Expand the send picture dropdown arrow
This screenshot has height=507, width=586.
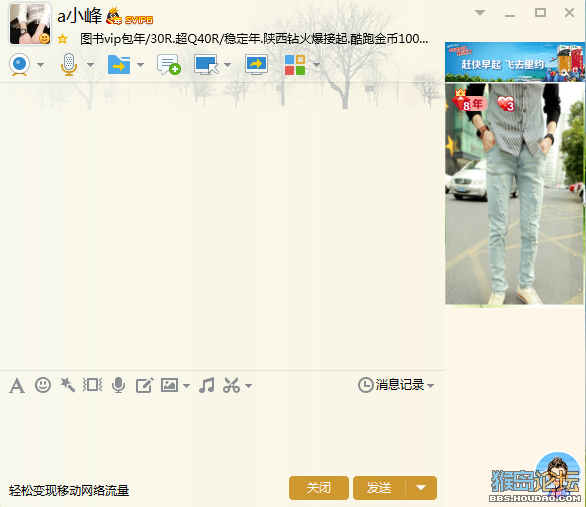186,386
